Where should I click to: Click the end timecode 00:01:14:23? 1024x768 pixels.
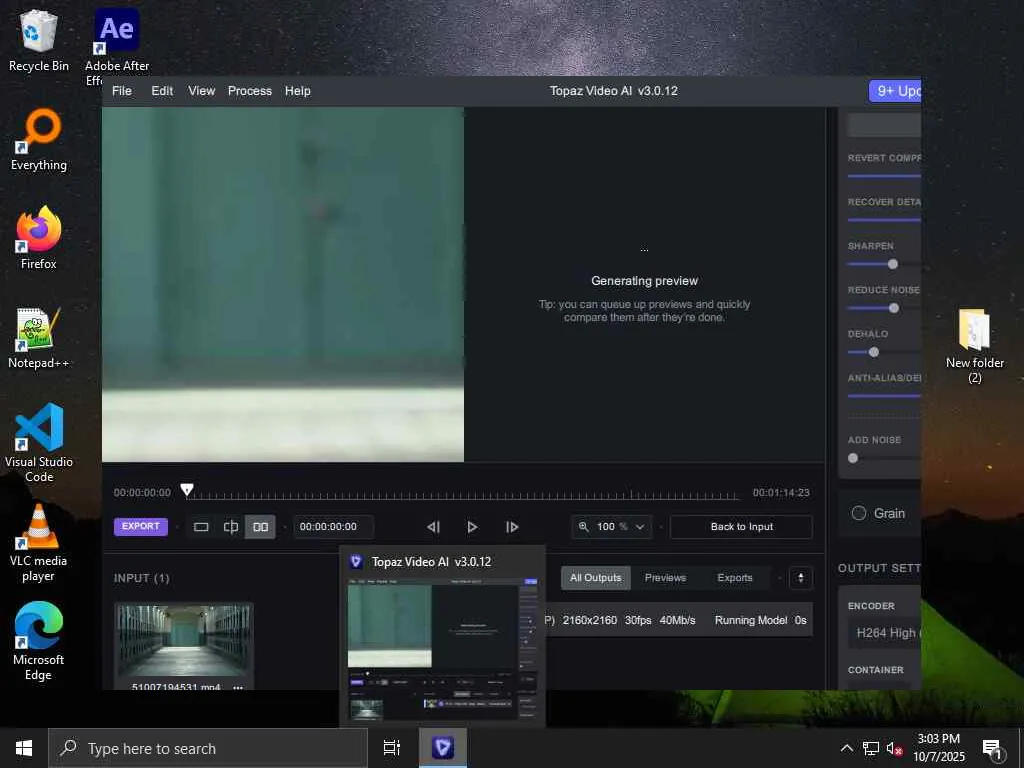click(x=781, y=492)
